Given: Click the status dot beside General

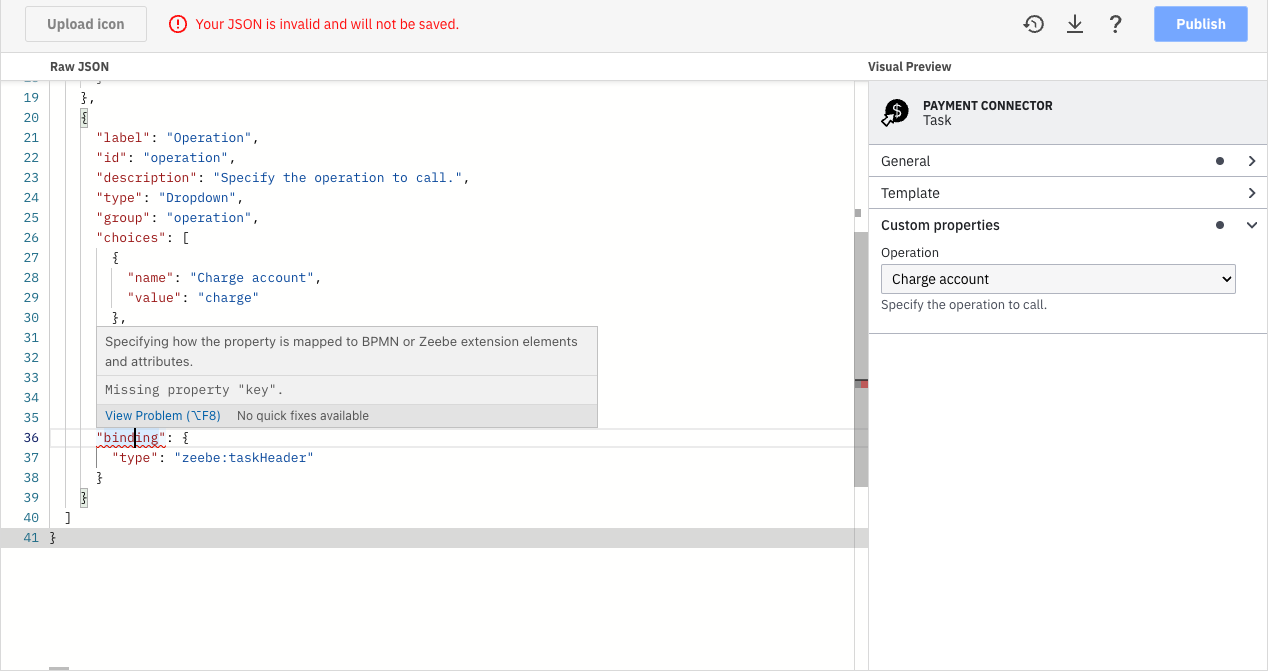Looking at the screenshot, I should (x=1219, y=160).
